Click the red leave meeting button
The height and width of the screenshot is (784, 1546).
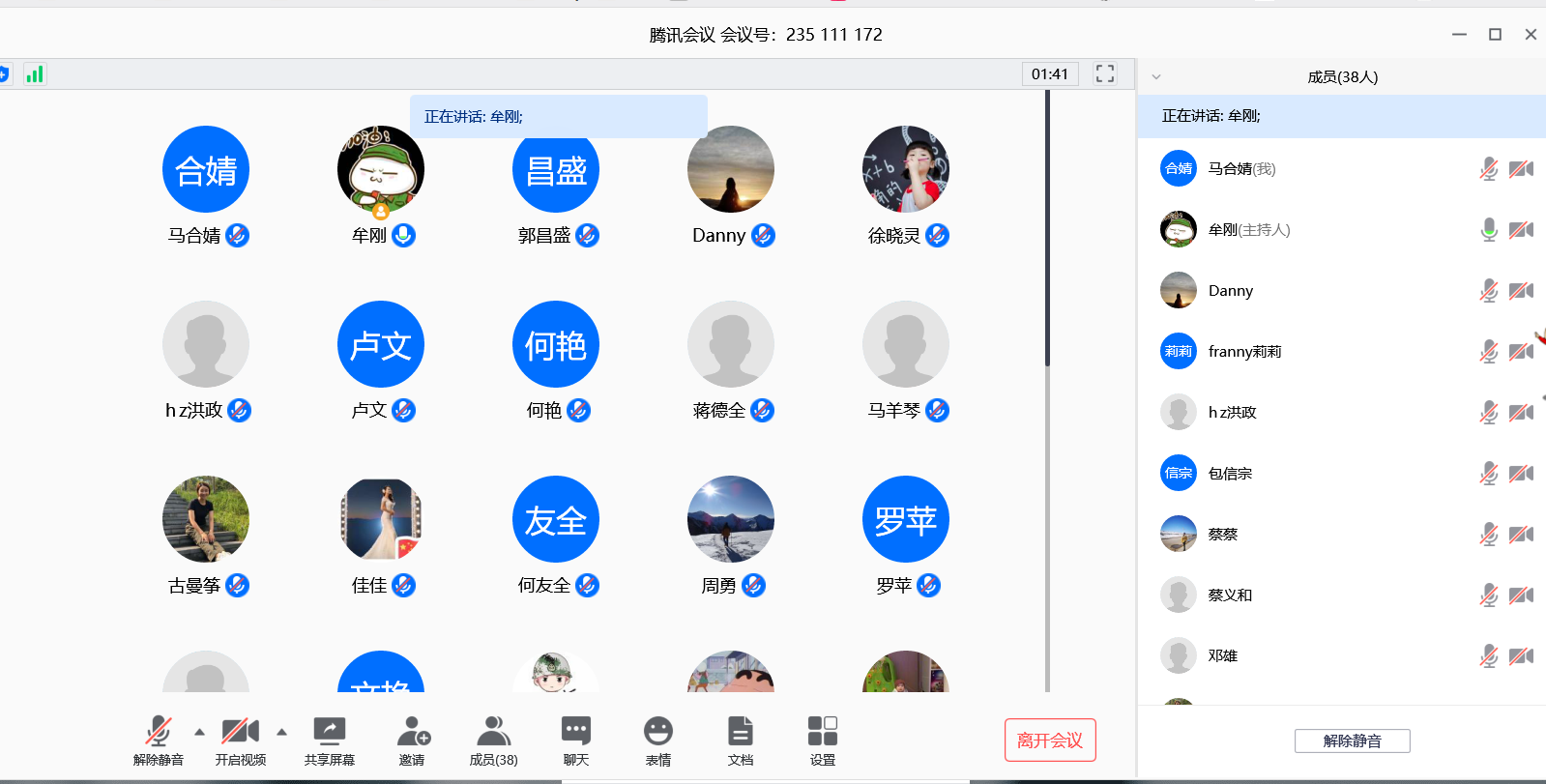[x=1050, y=740]
